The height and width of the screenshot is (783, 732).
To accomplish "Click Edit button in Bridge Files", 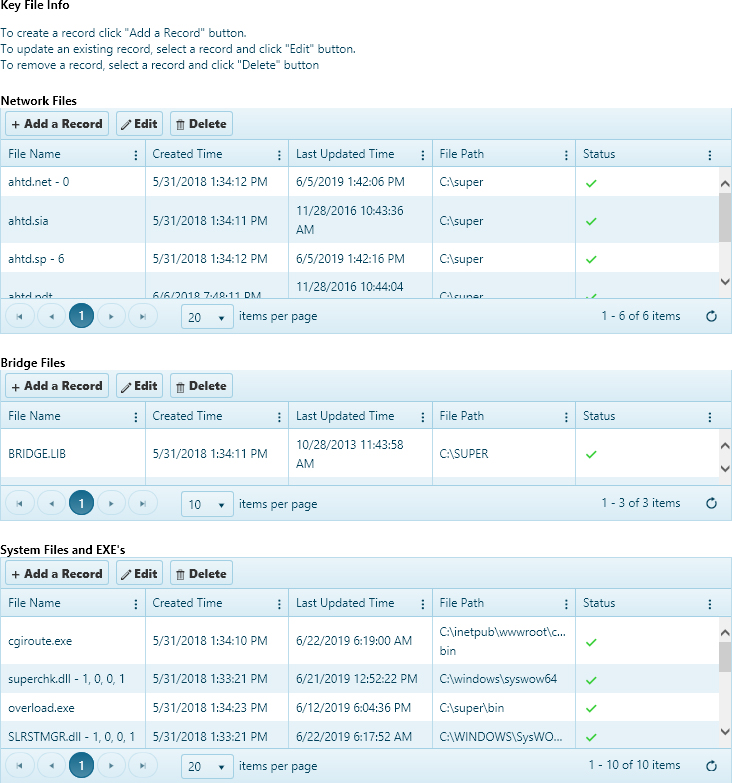I will click(139, 386).
